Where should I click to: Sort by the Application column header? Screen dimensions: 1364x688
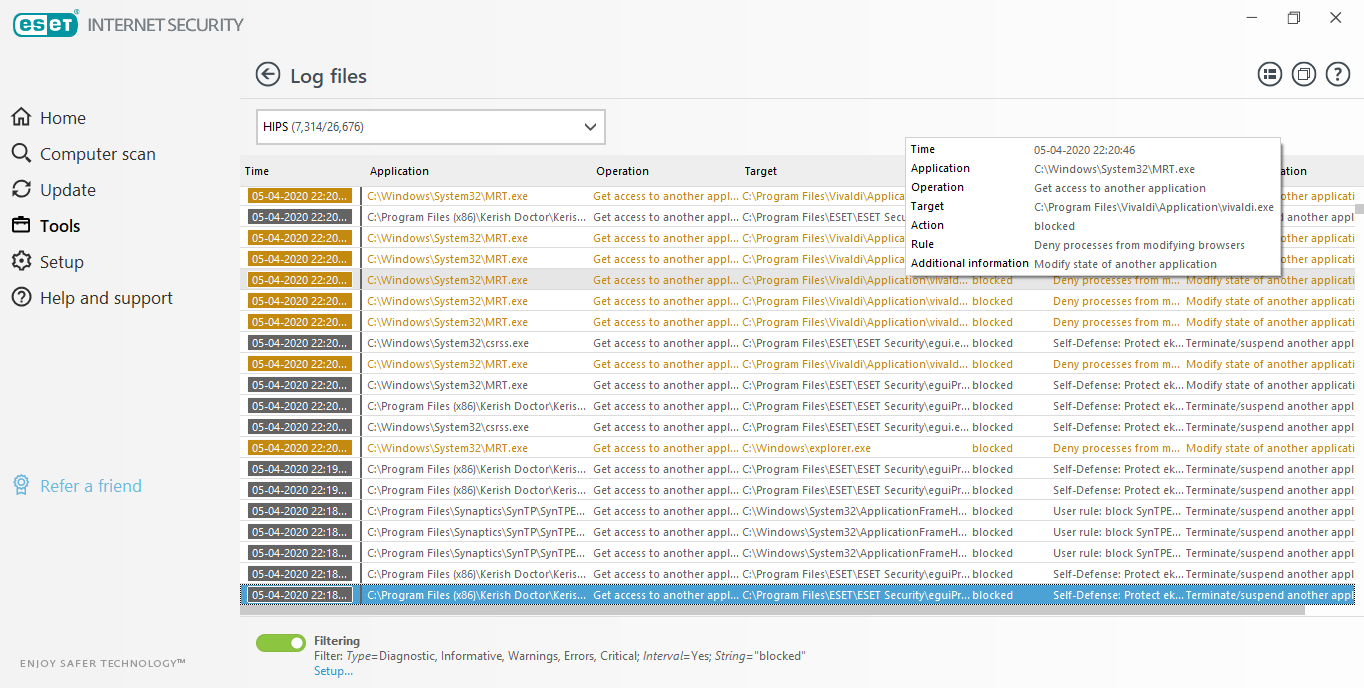[399, 171]
